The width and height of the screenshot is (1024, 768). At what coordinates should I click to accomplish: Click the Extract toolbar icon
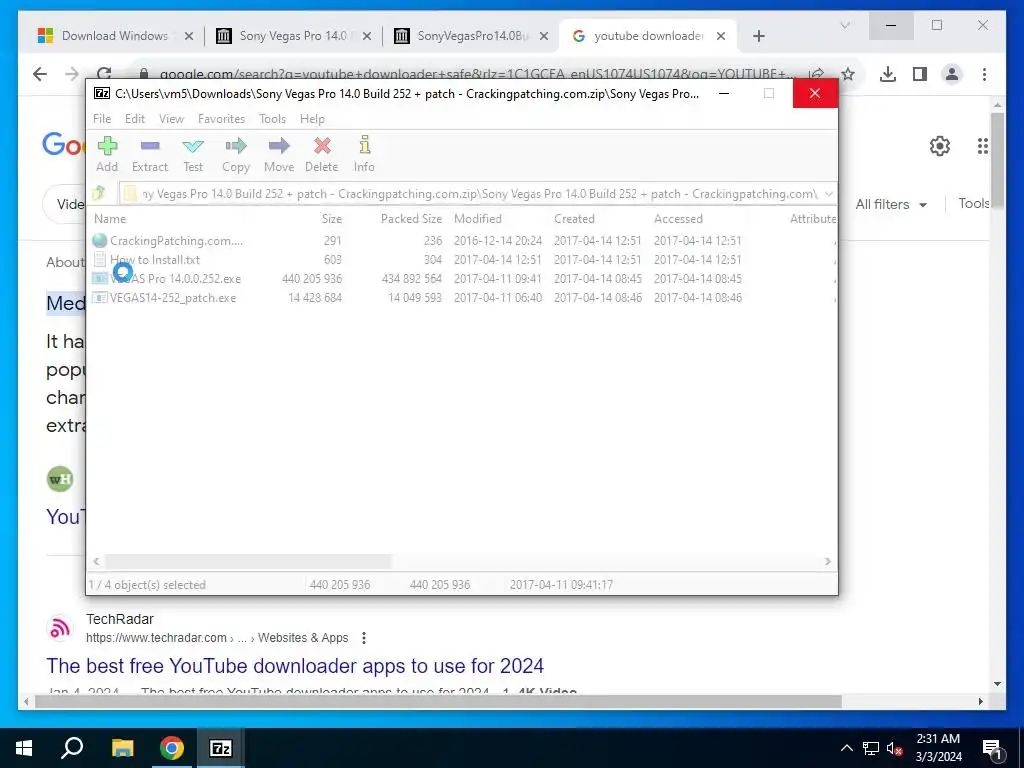pos(150,146)
